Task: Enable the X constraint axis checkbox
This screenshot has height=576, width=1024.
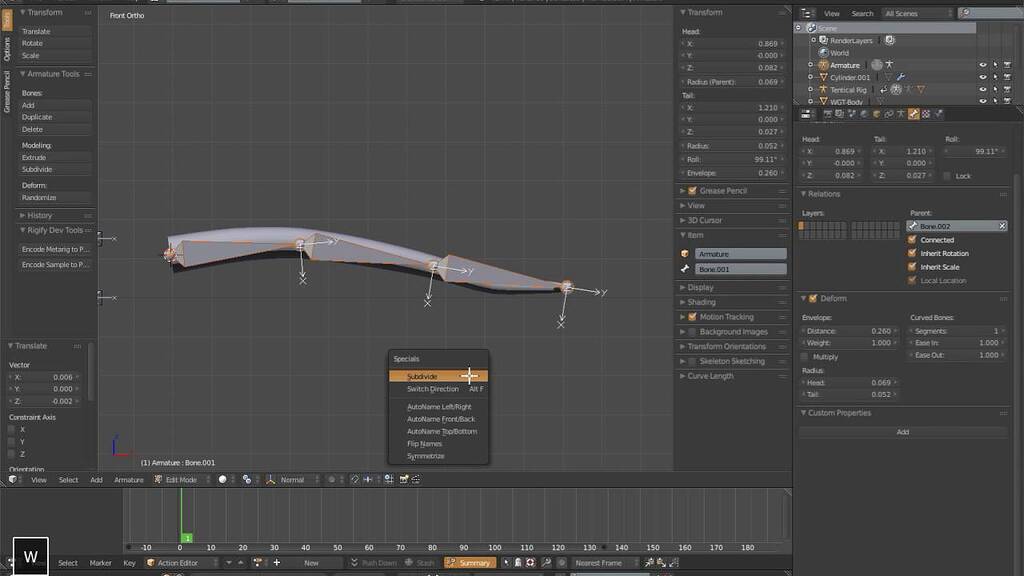Action: click(11, 429)
